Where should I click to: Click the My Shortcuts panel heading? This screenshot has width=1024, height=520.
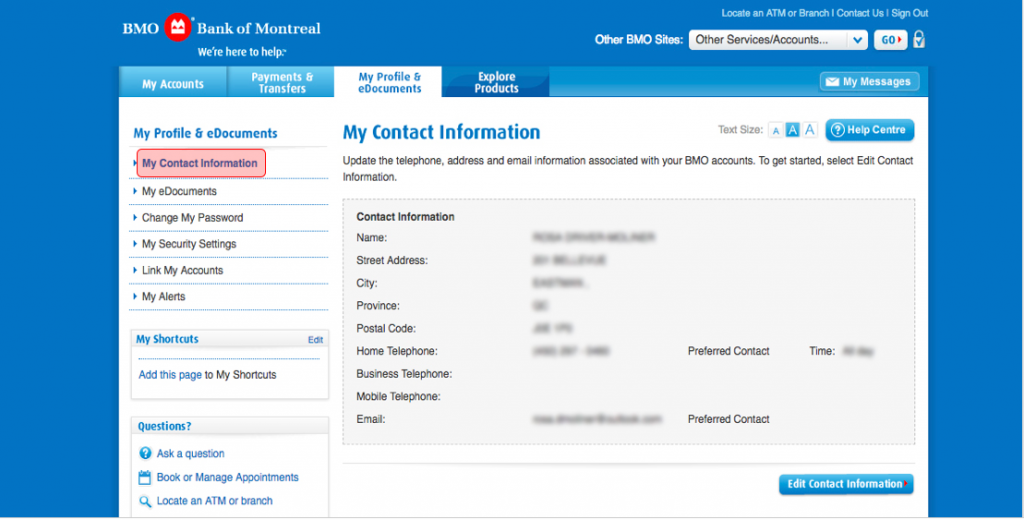[167, 339]
